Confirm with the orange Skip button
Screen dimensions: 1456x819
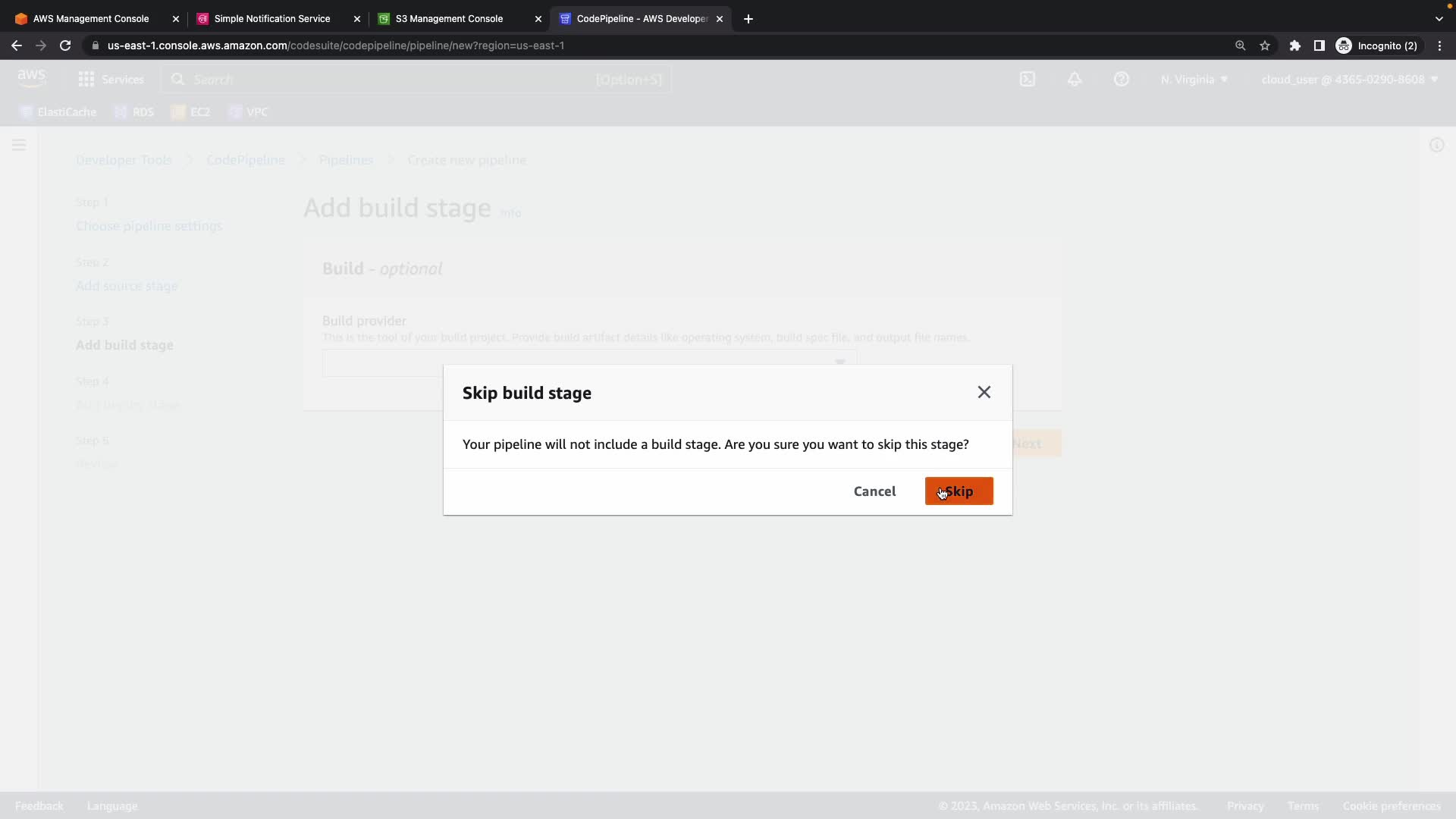click(959, 491)
